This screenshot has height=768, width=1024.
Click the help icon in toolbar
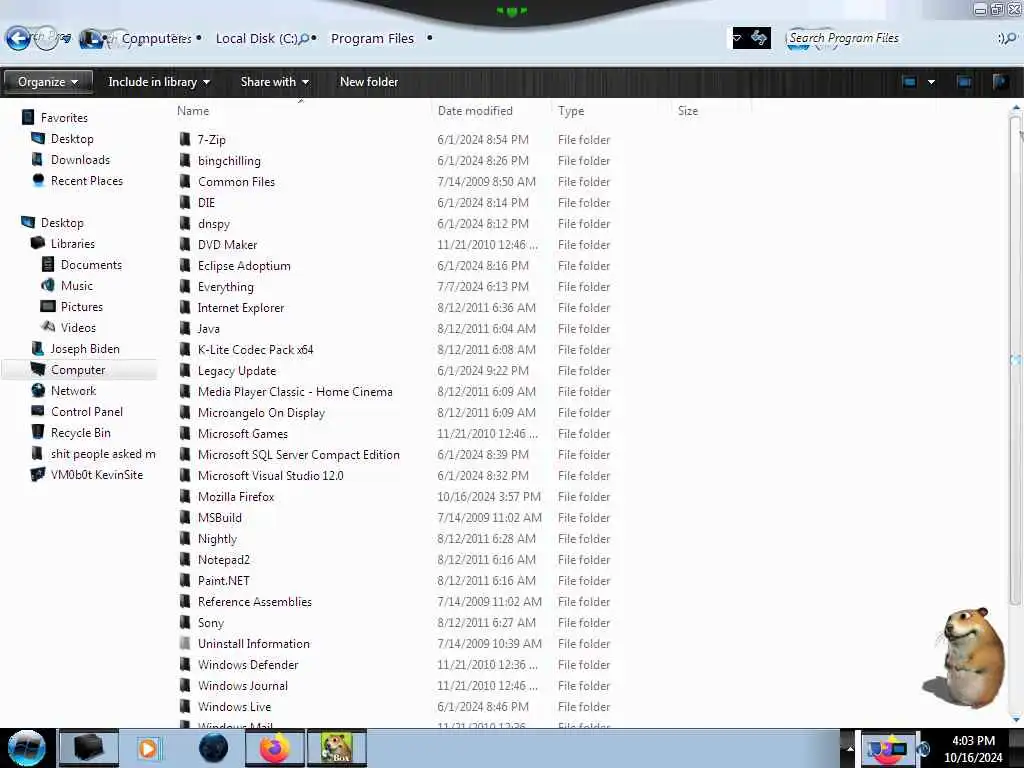click(1000, 82)
